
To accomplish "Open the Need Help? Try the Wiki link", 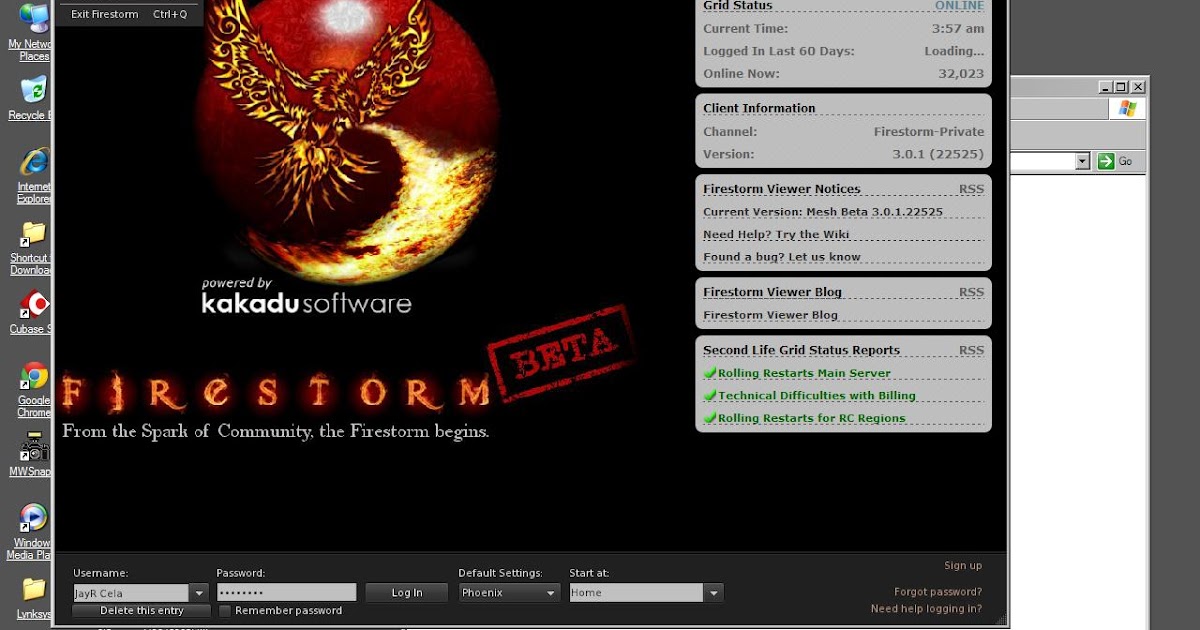I will pyautogui.click(x=776, y=234).
